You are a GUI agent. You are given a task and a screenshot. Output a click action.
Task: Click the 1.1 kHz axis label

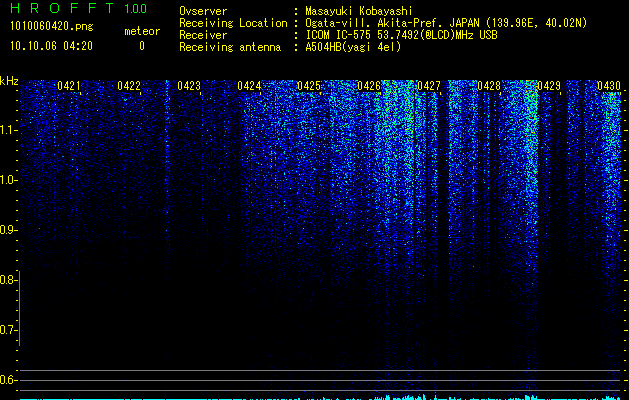coord(8,130)
